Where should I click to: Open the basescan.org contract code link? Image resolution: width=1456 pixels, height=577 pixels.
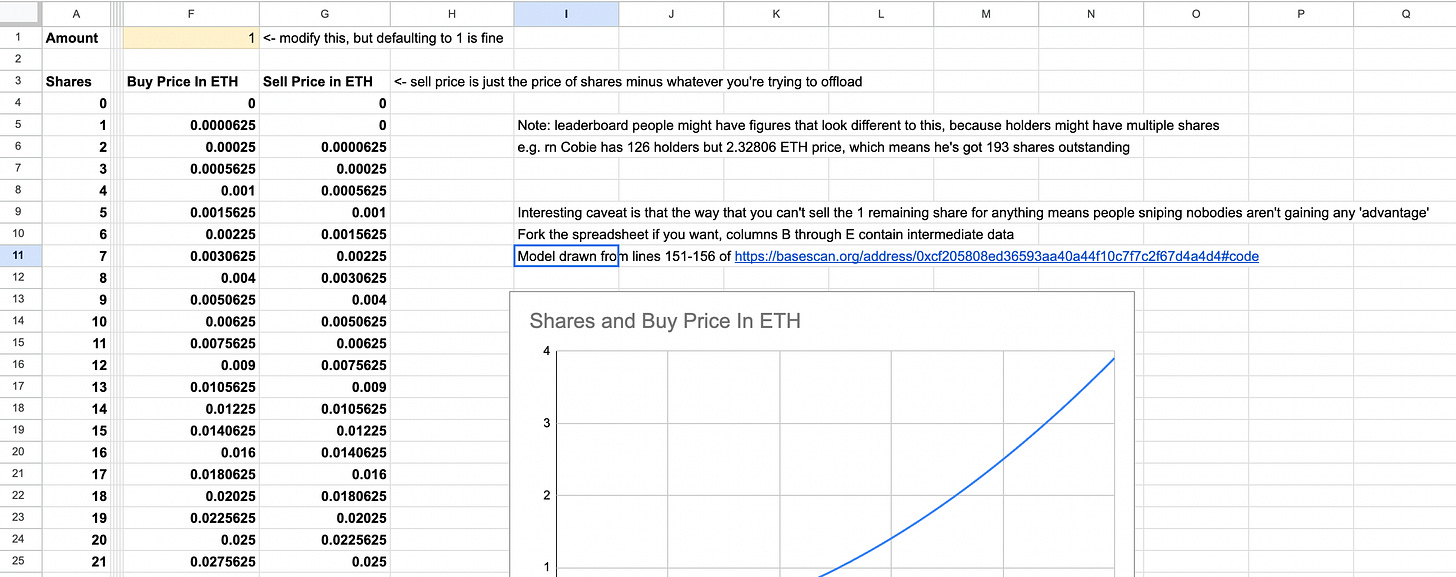tap(996, 256)
